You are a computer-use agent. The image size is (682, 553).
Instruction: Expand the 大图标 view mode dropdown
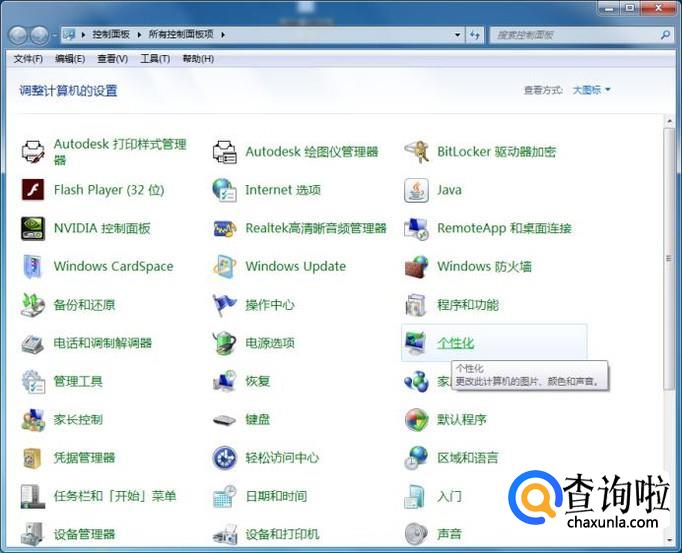click(x=592, y=90)
